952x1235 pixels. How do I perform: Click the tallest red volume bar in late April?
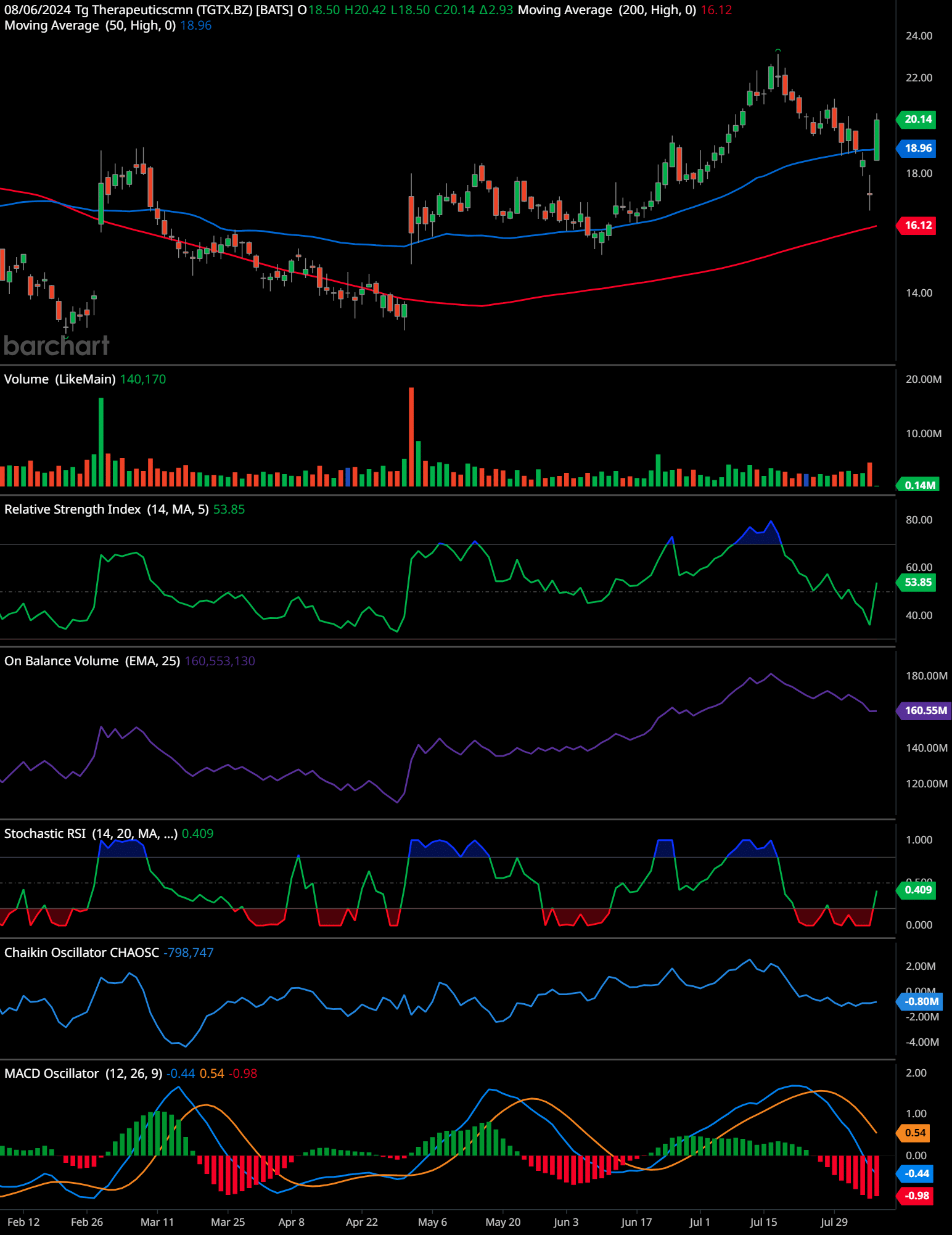411,437
